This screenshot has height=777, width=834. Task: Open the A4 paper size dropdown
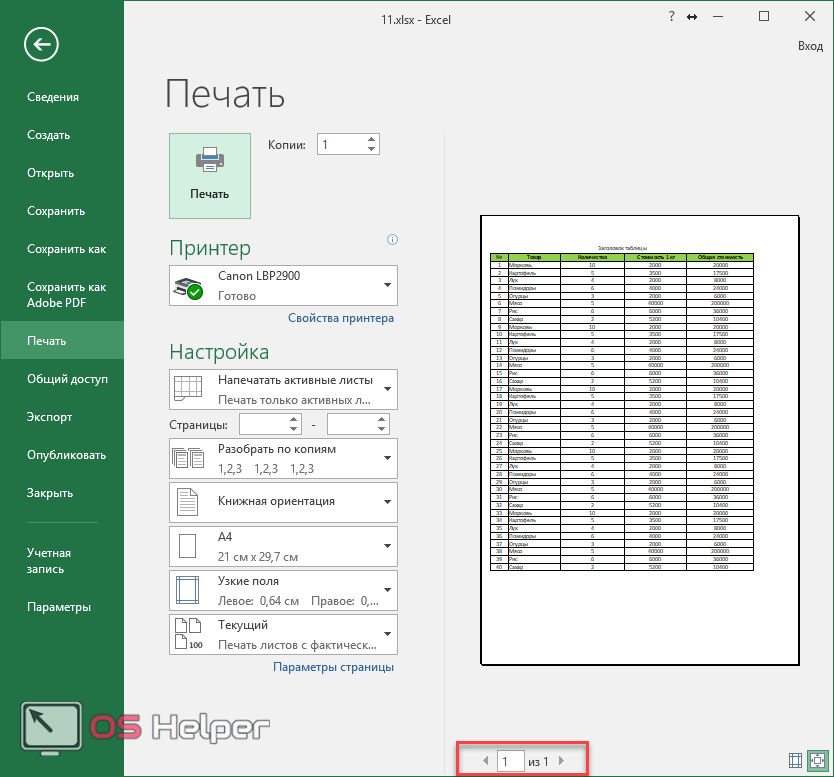point(284,545)
